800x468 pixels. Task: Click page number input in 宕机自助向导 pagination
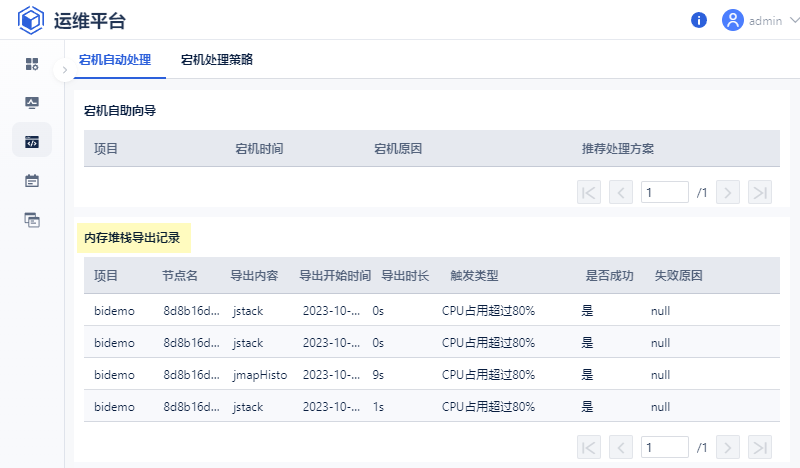click(664, 192)
